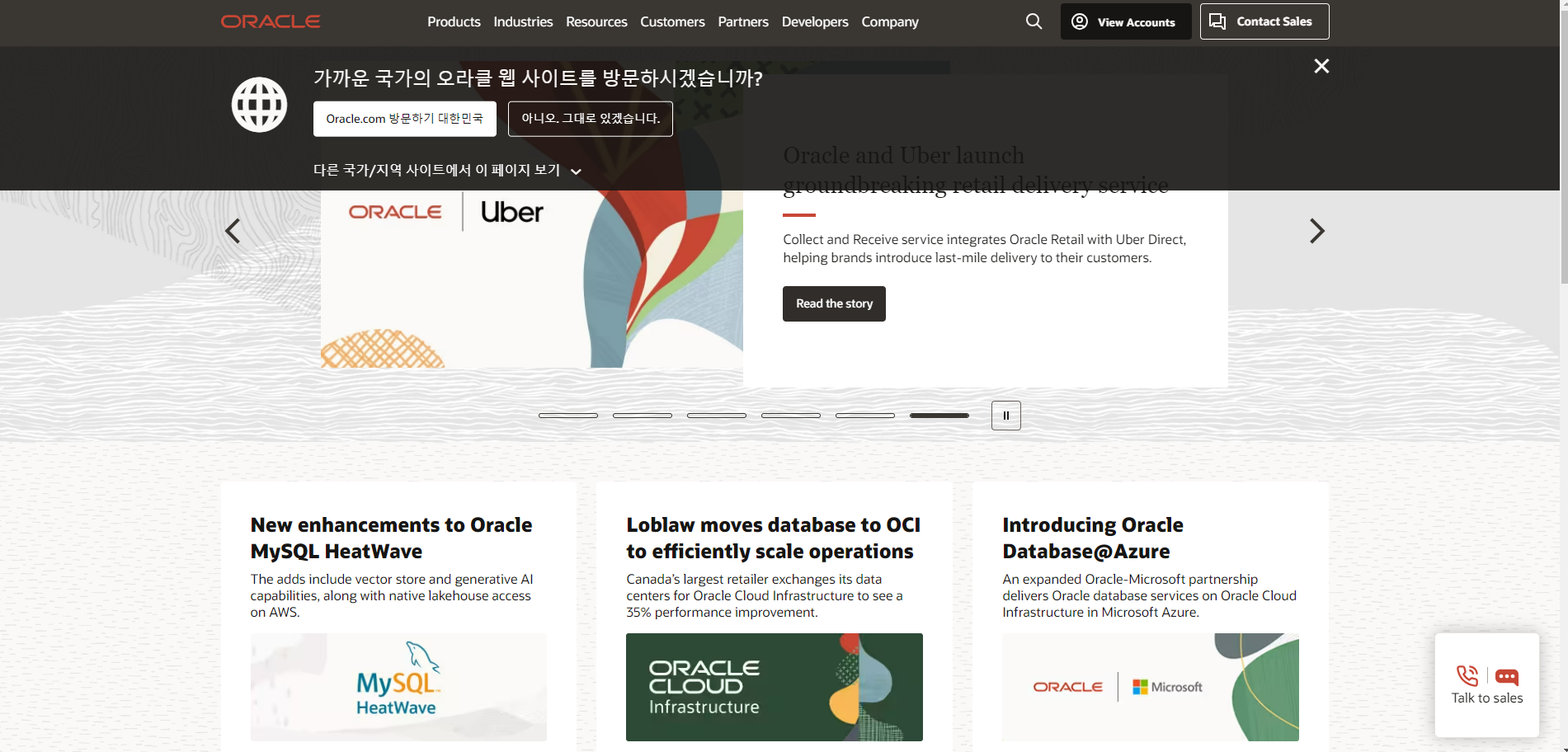Go to next carousel slide arrow
Image resolution: width=1568 pixels, height=752 pixels.
(1317, 231)
